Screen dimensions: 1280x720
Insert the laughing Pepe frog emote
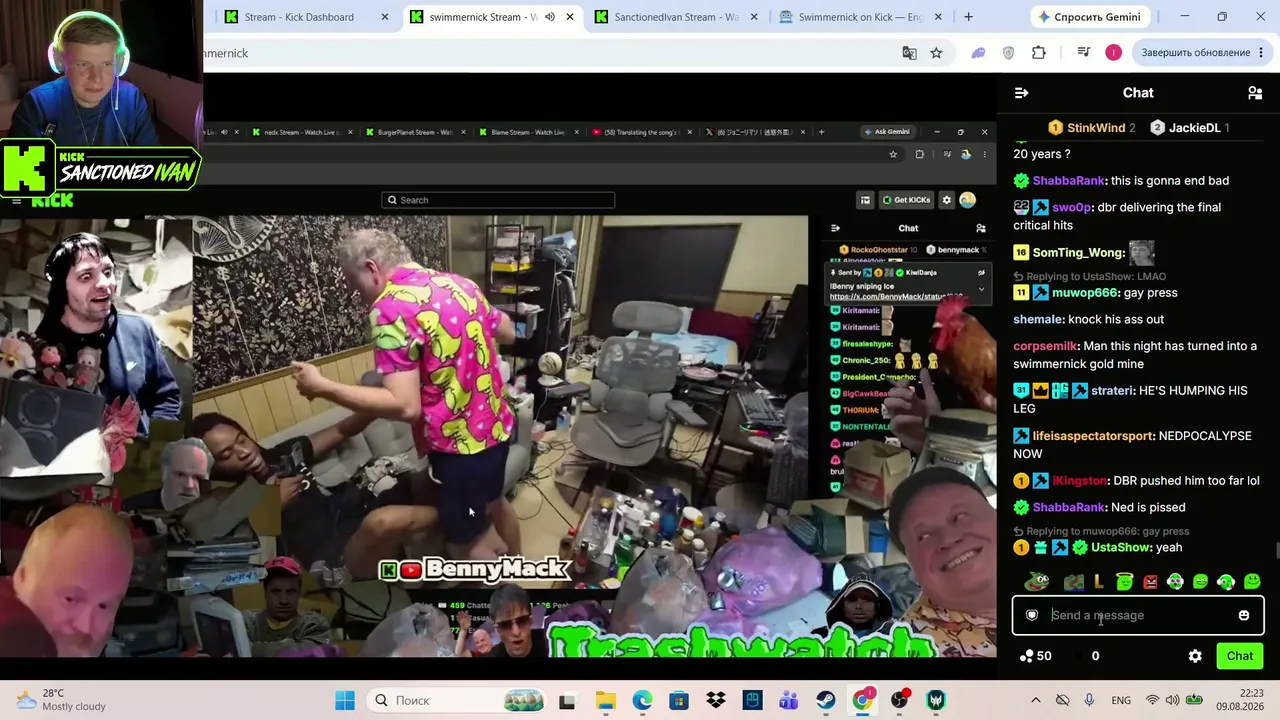1037,581
